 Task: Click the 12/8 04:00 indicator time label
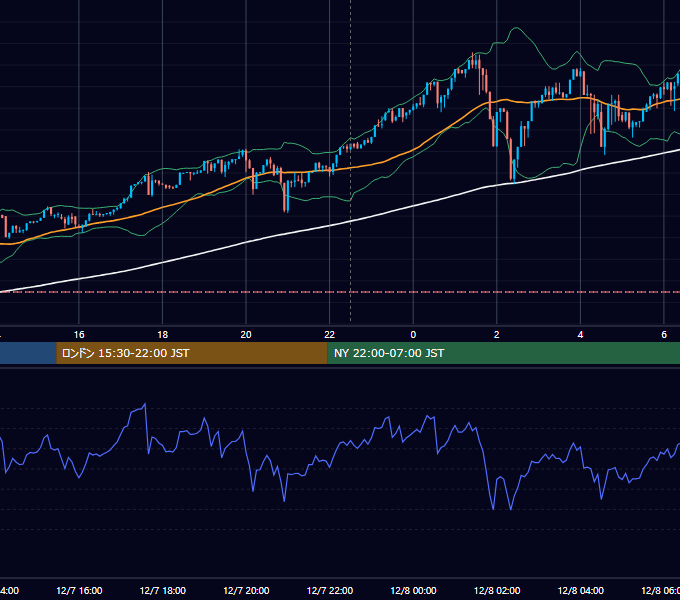(581, 590)
